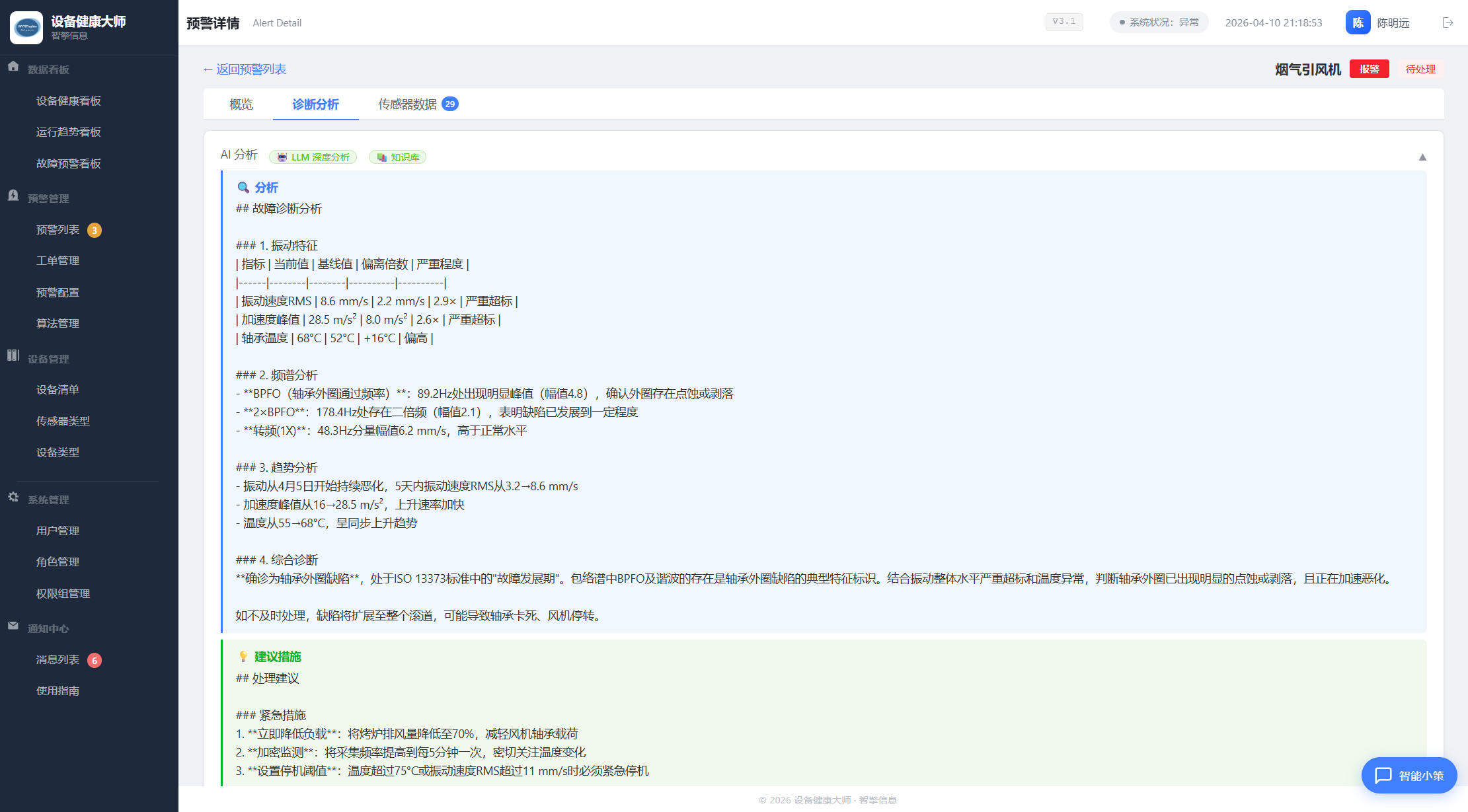Screen dimensions: 1468x812
Task: Return via 返回预警列表 link
Action: click(x=245, y=69)
